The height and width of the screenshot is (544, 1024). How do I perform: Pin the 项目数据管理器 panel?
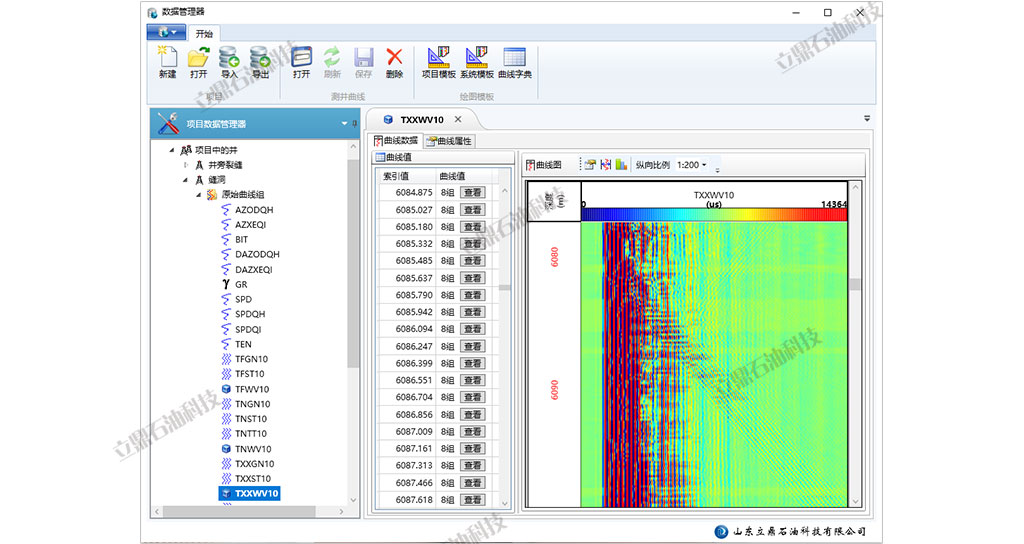tap(355, 123)
